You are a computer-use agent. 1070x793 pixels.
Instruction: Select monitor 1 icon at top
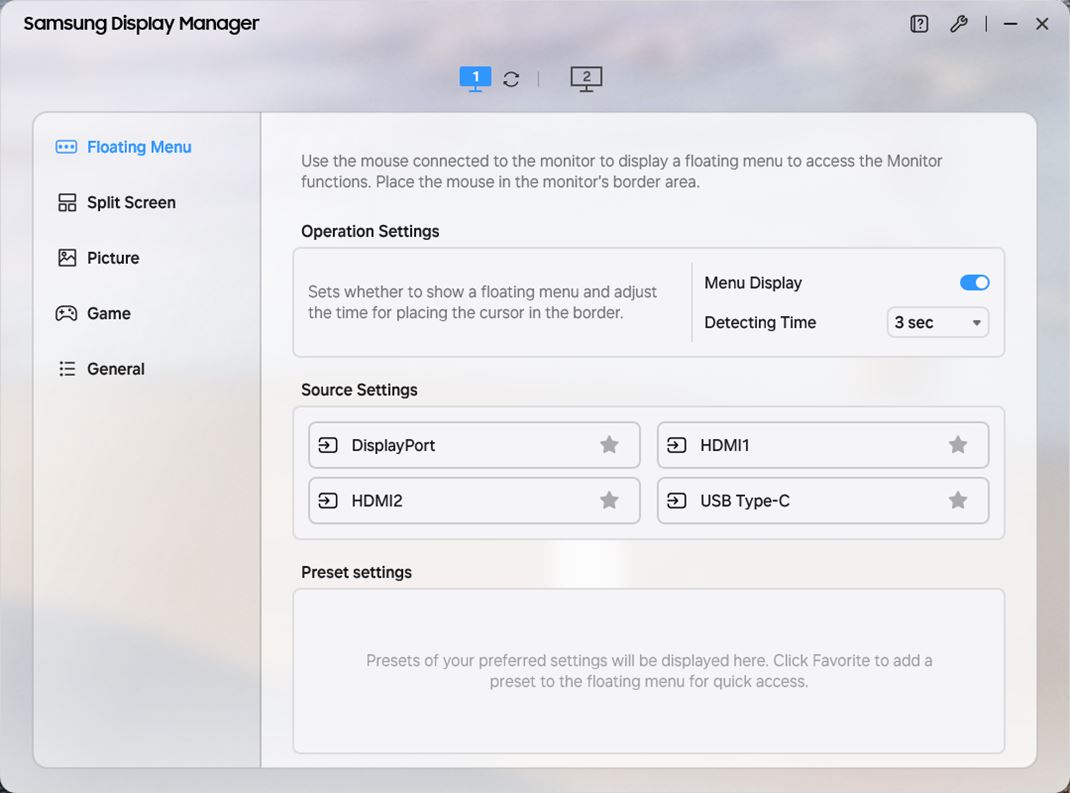click(475, 79)
